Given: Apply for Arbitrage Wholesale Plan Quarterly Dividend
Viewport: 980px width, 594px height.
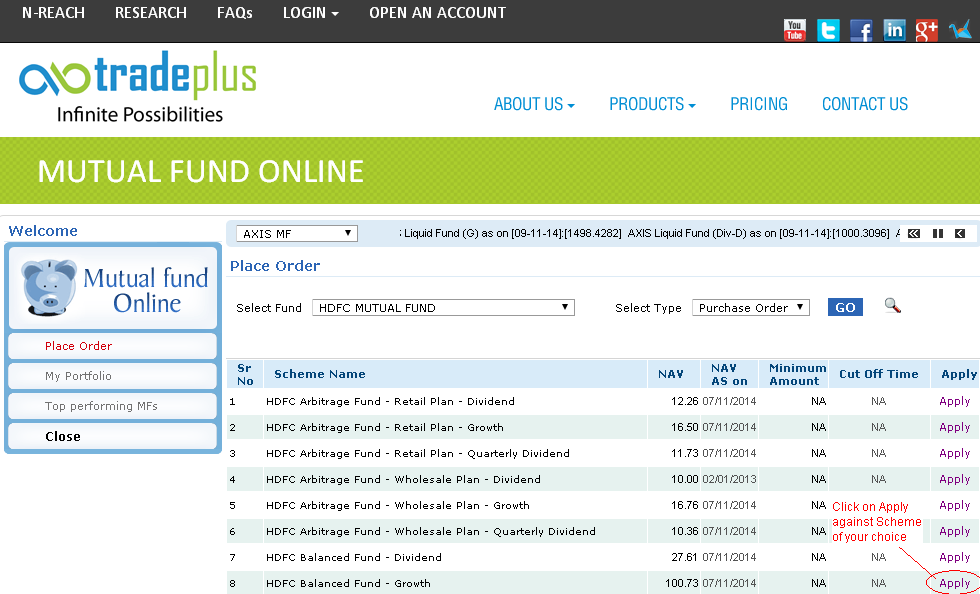Looking at the screenshot, I should [954, 531].
